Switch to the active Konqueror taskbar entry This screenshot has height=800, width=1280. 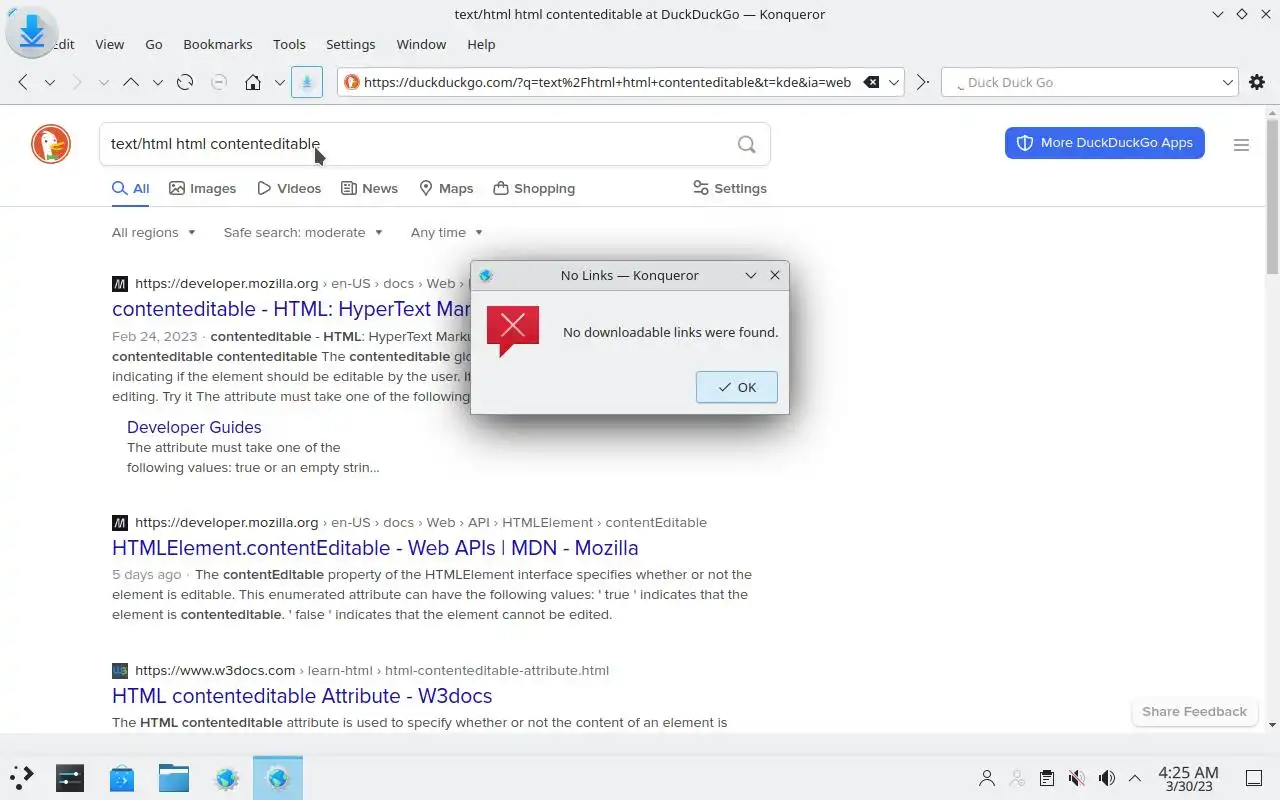[278, 777]
